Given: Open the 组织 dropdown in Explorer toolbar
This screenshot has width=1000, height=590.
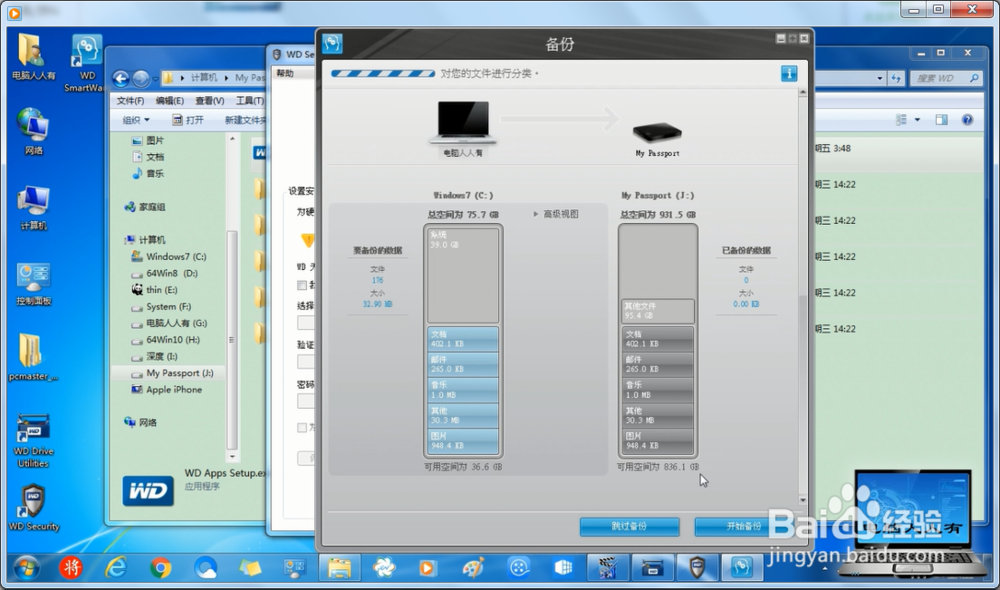Looking at the screenshot, I should pyautogui.click(x=136, y=120).
